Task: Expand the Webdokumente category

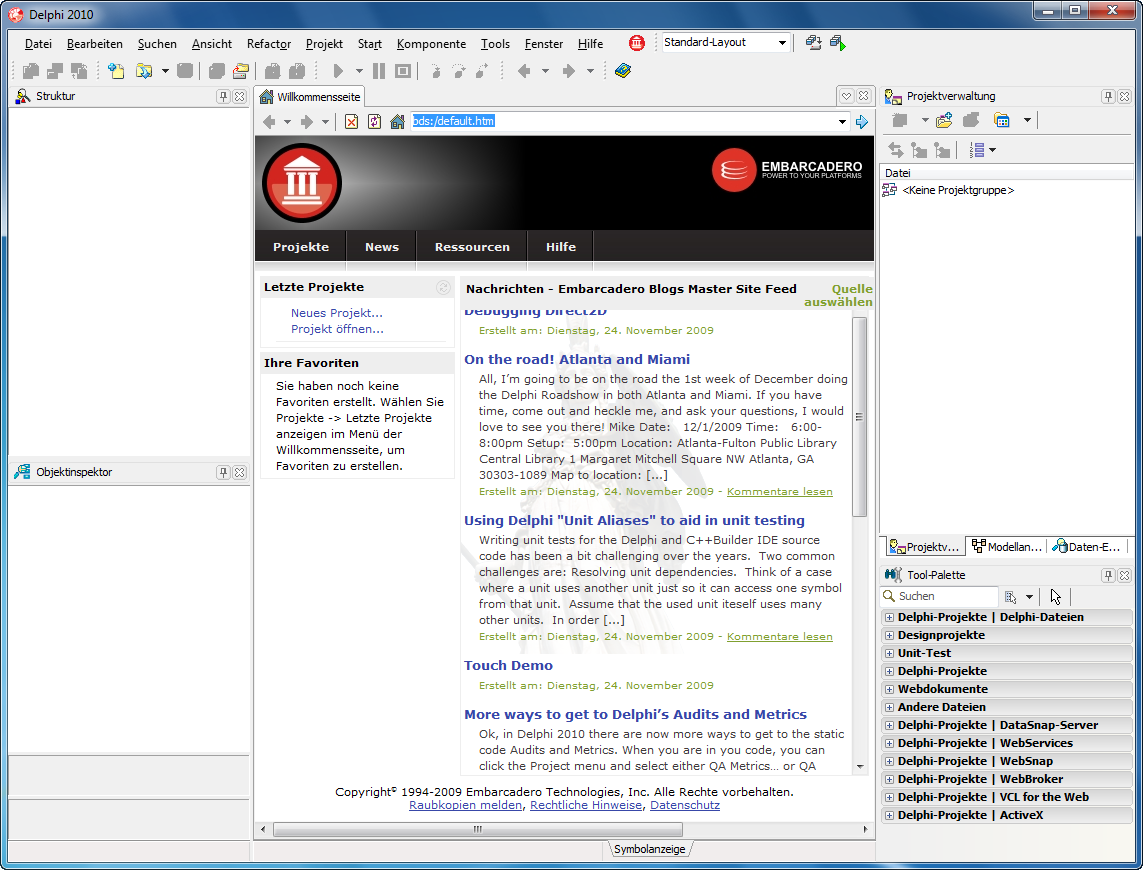Action: [x=889, y=689]
